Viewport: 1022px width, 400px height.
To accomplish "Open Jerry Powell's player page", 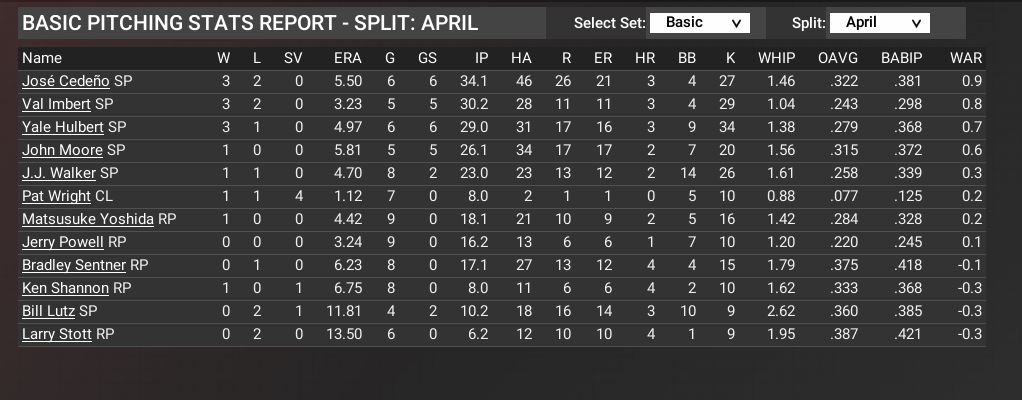I will tap(62, 242).
